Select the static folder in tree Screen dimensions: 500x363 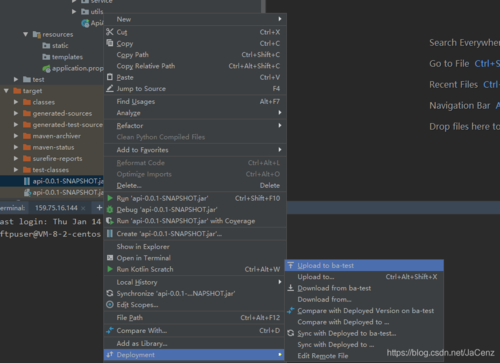point(60,46)
